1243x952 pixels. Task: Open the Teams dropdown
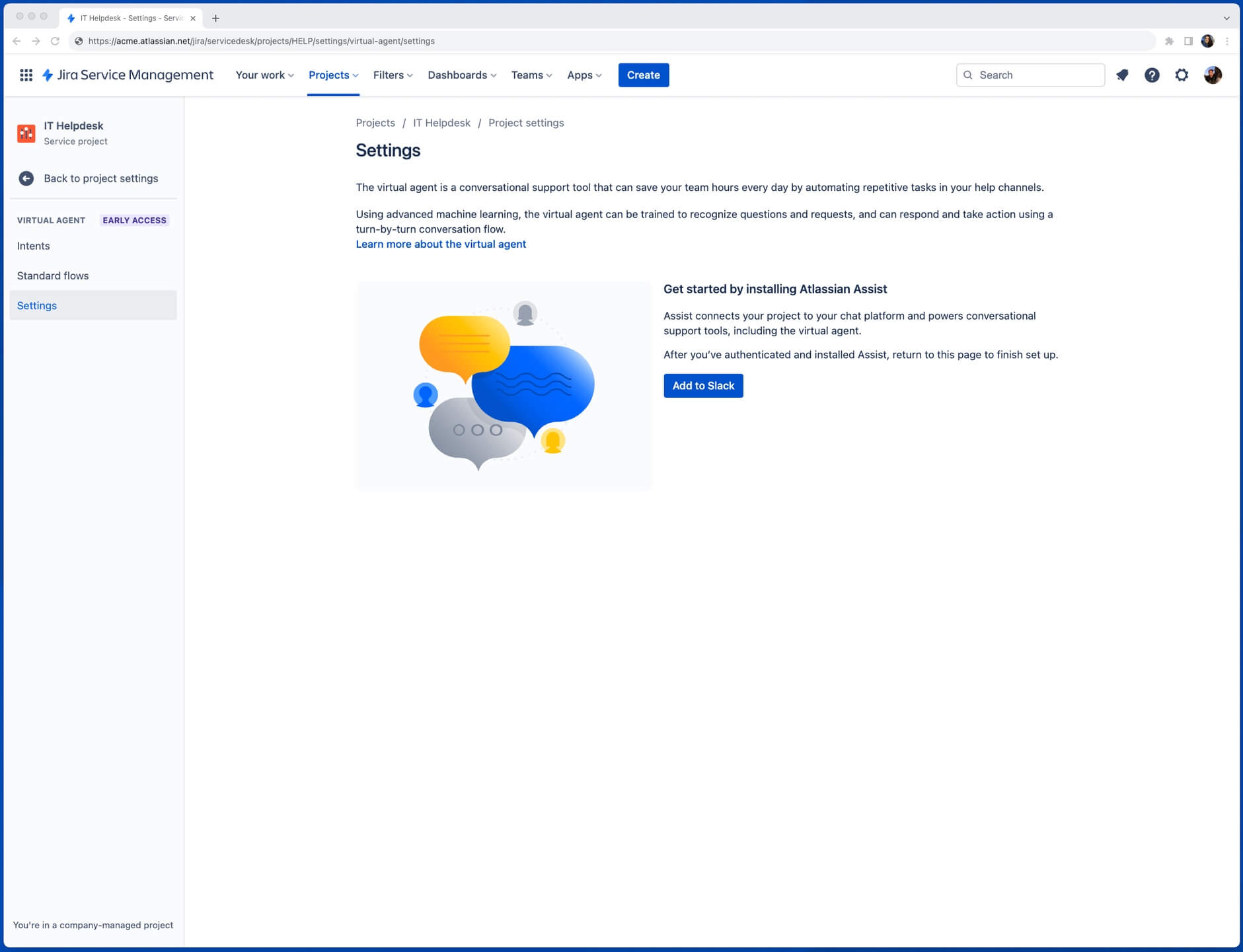tap(531, 75)
